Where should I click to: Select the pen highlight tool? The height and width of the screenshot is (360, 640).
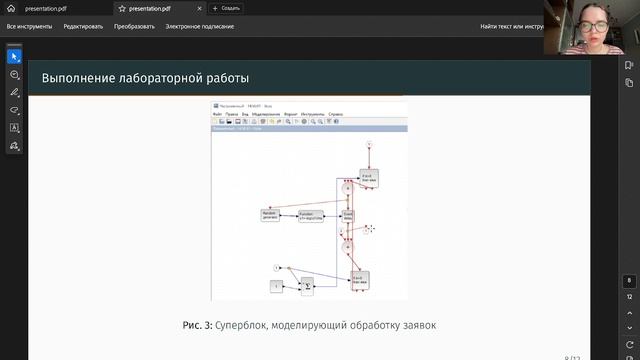pyautogui.click(x=14, y=92)
